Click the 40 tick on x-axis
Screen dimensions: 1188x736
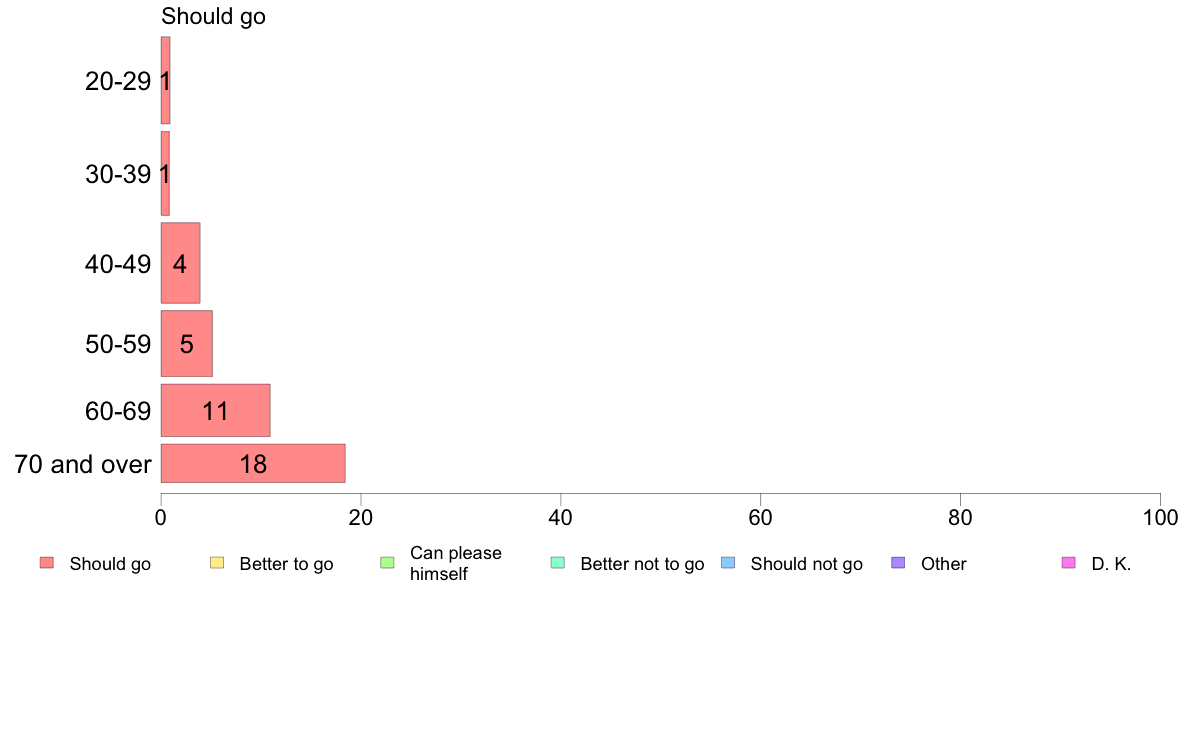point(561,518)
